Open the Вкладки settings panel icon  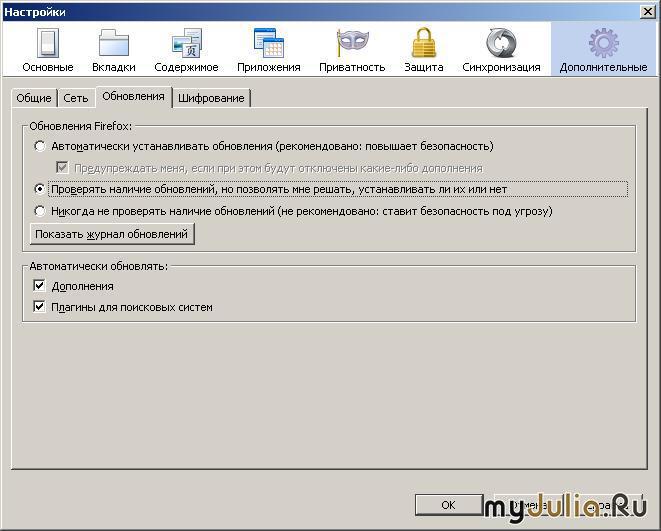[114, 50]
